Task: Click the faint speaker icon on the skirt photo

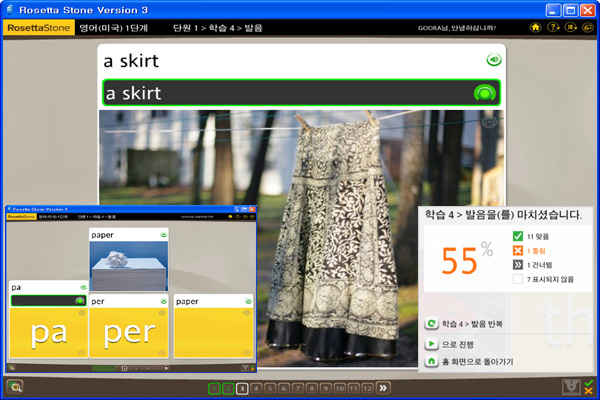Action: (489, 122)
